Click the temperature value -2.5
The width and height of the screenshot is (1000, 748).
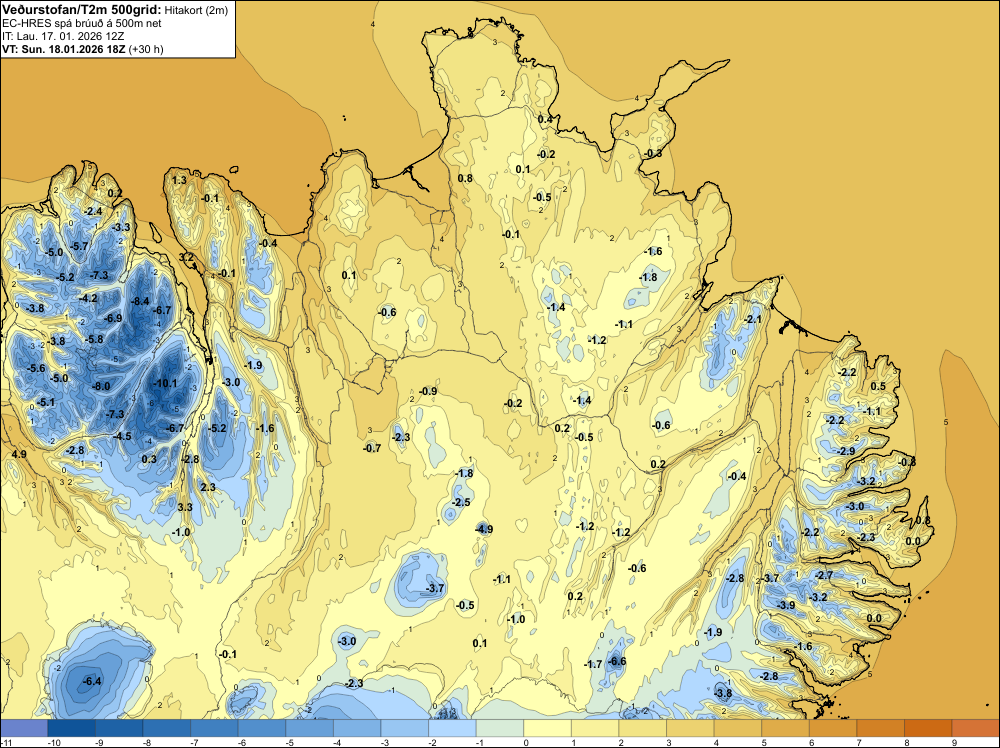(461, 502)
